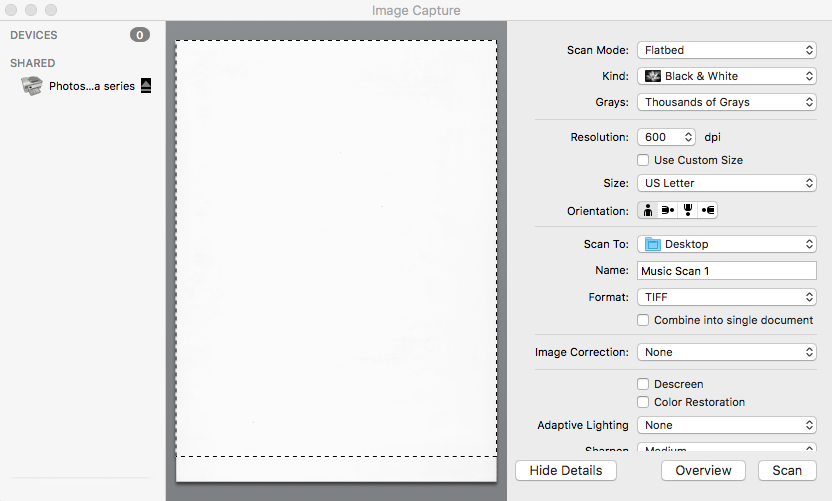Open the Scan Mode dropdown
The height and width of the screenshot is (501, 832).
coord(726,50)
